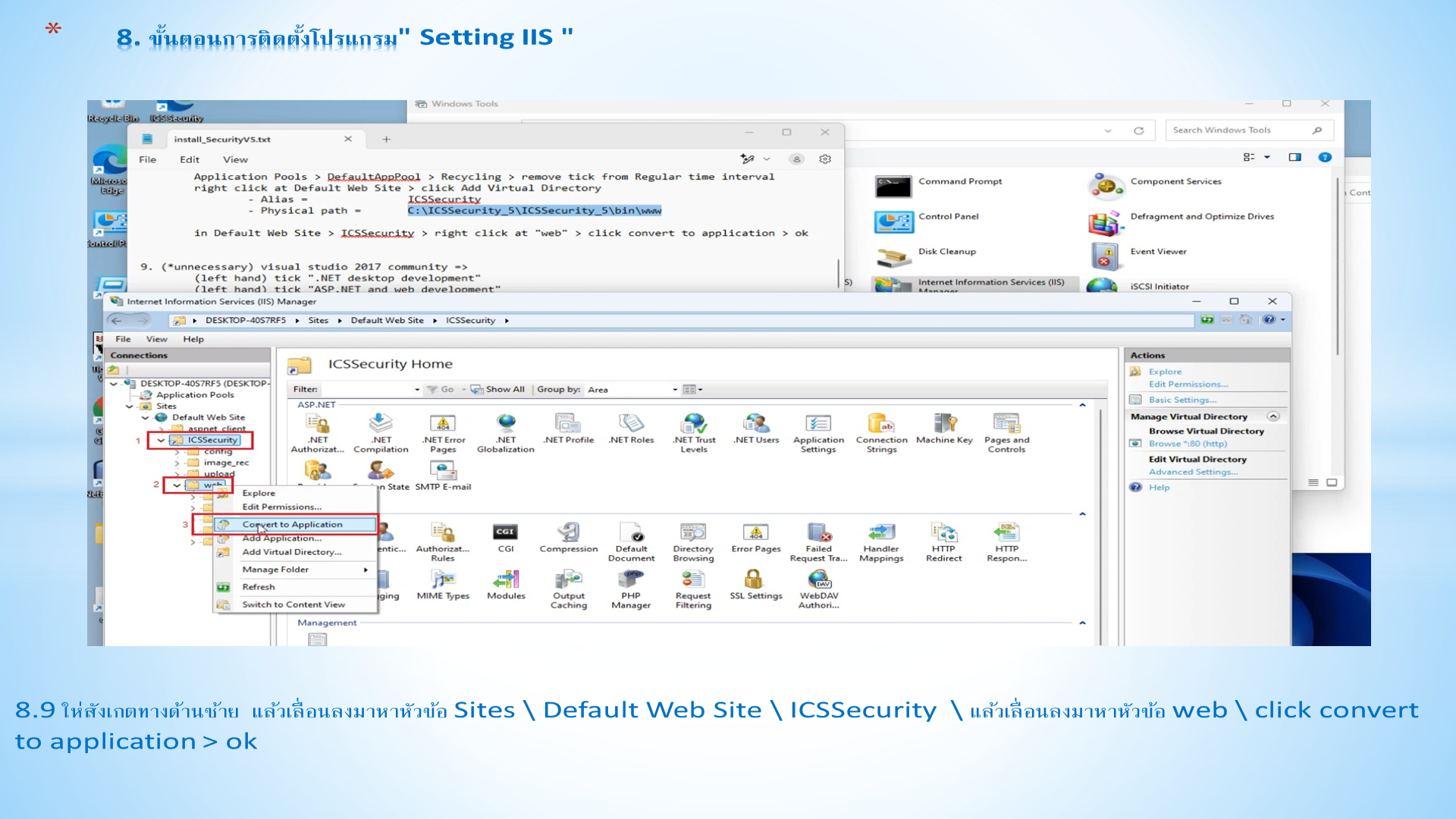Open the PHP Manager icon
The width and height of the screenshot is (1456, 819).
pyautogui.click(x=631, y=589)
